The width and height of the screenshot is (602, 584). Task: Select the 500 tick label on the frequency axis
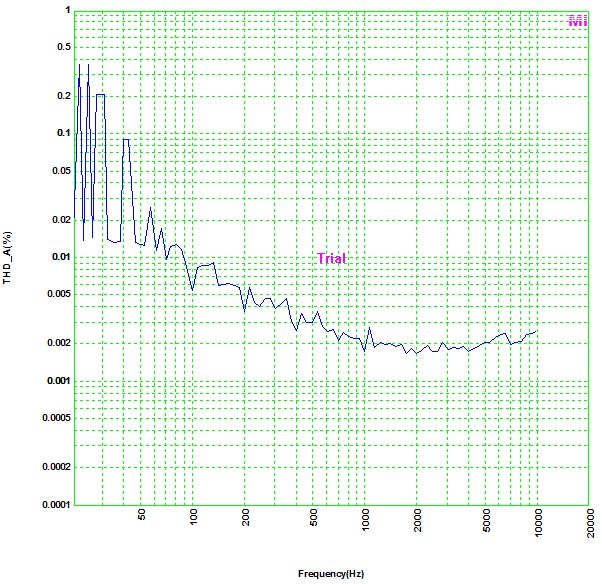pyautogui.click(x=315, y=519)
